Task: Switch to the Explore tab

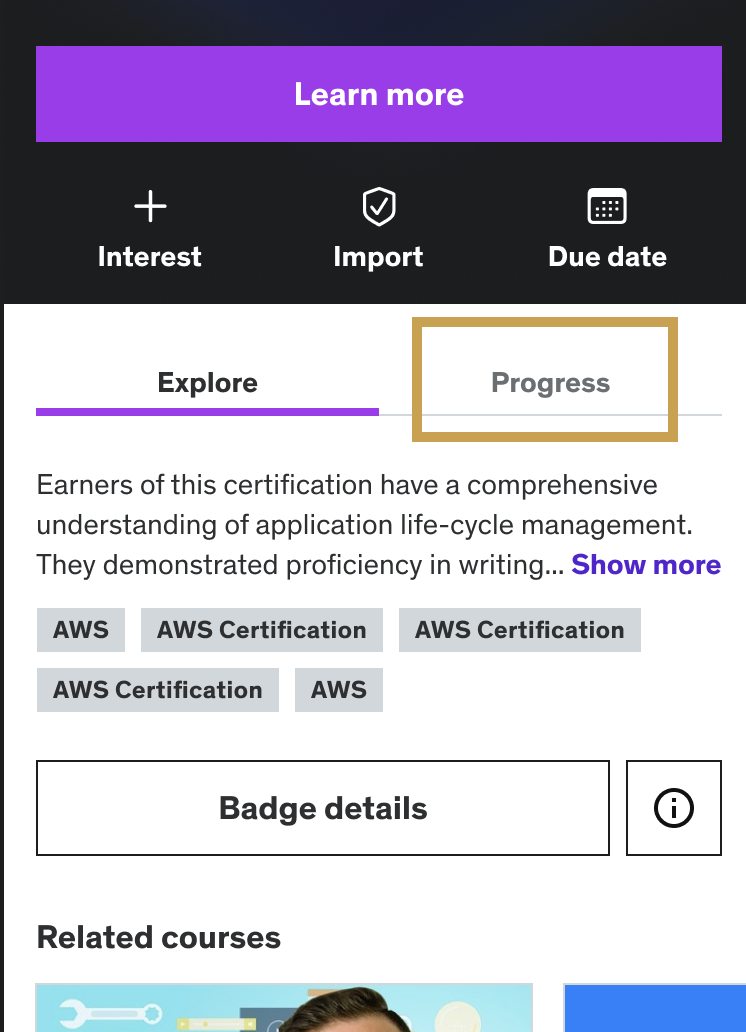Action: (x=207, y=383)
